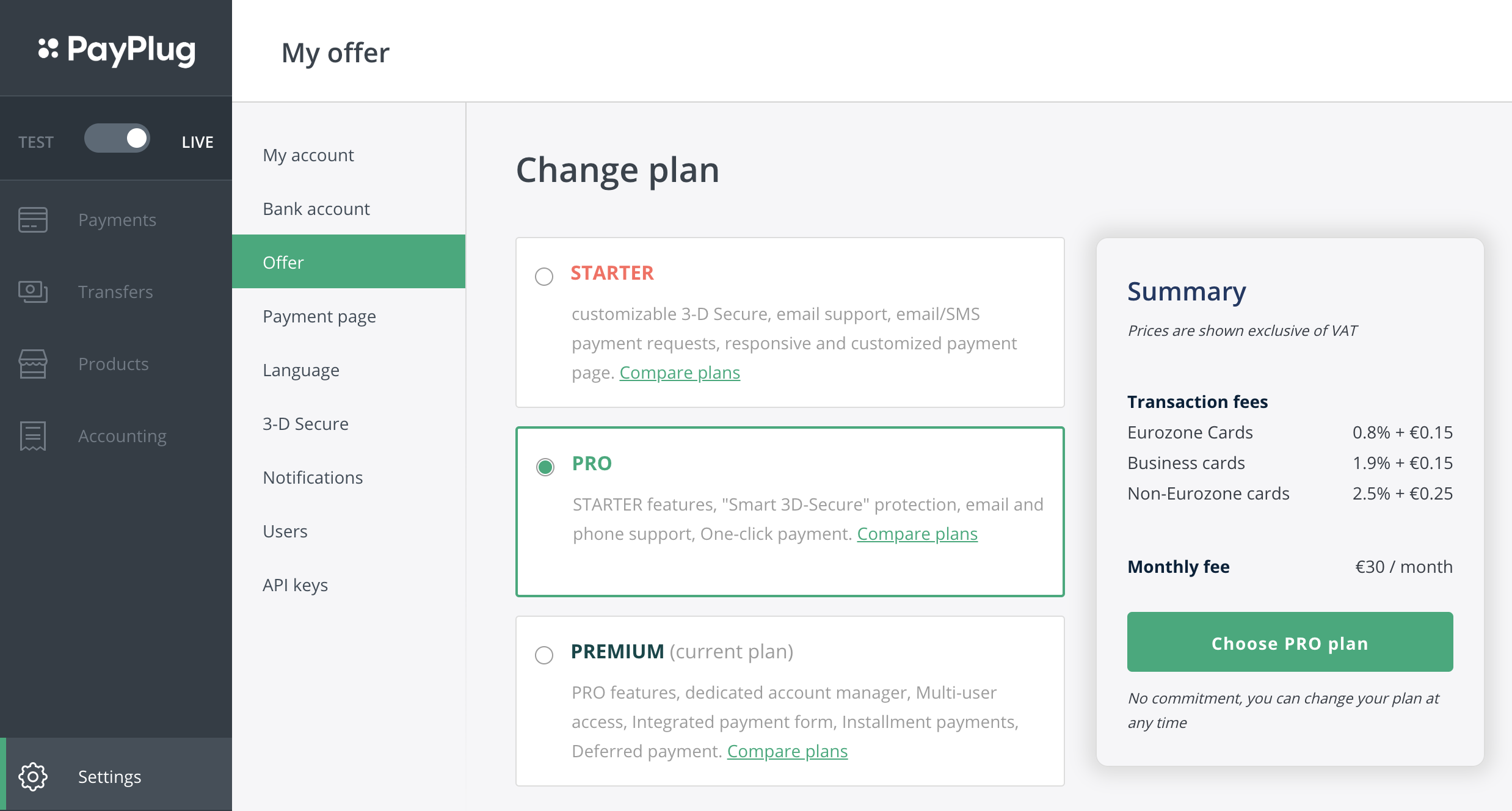Image resolution: width=1512 pixels, height=811 pixels.
Task: Follow Compare plans link in PREMIUM card
Action: pyautogui.click(x=787, y=751)
